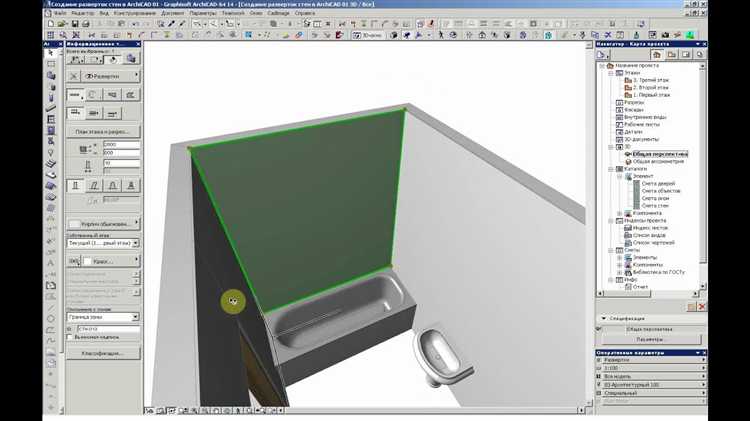This screenshot has width=750, height=421.
Task: Open the building material fill flyout arrow
Action: pyautogui.click(x=136, y=223)
